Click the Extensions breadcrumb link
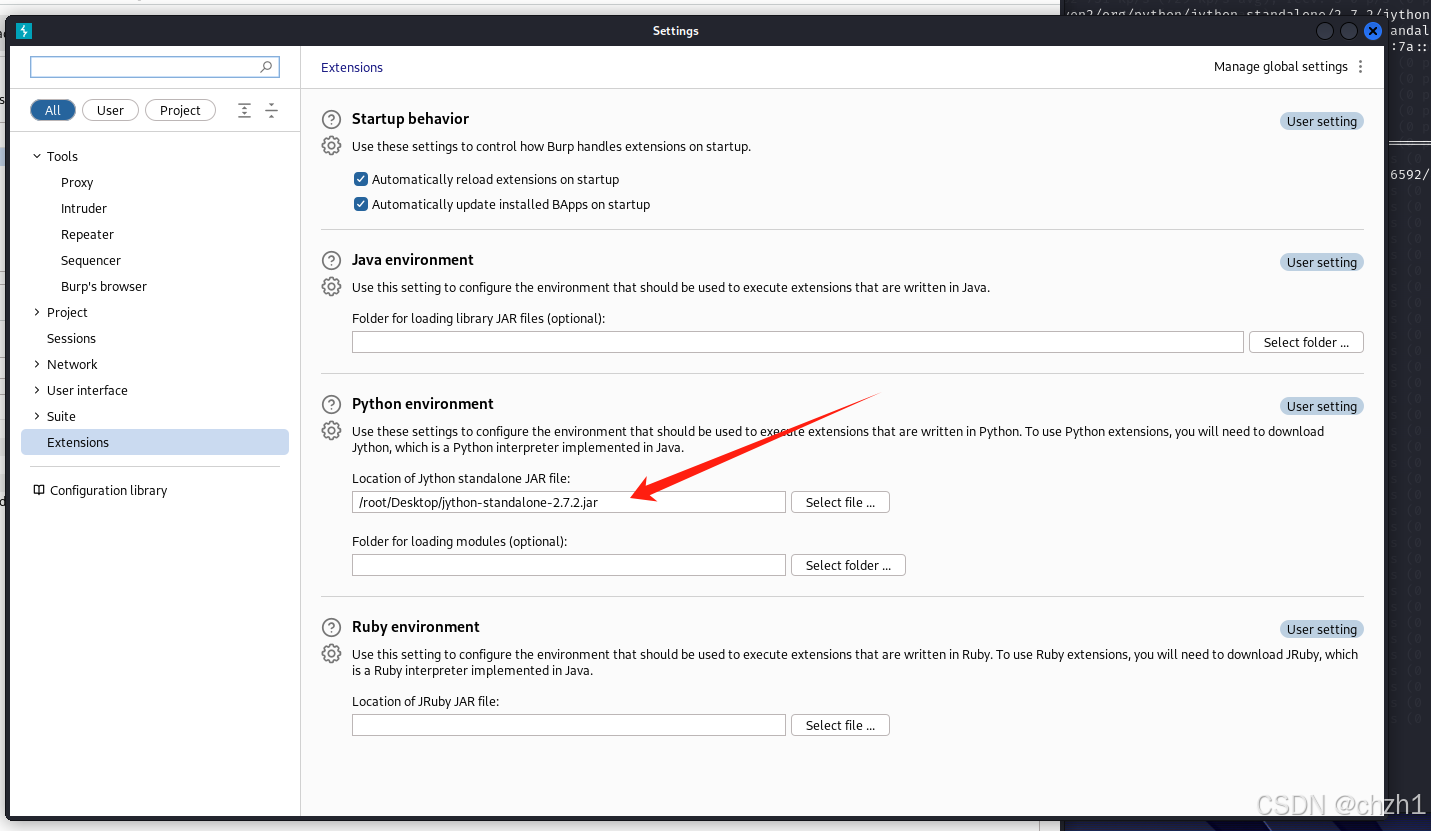This screenshot has width=1431, height=831. point(352,67)
